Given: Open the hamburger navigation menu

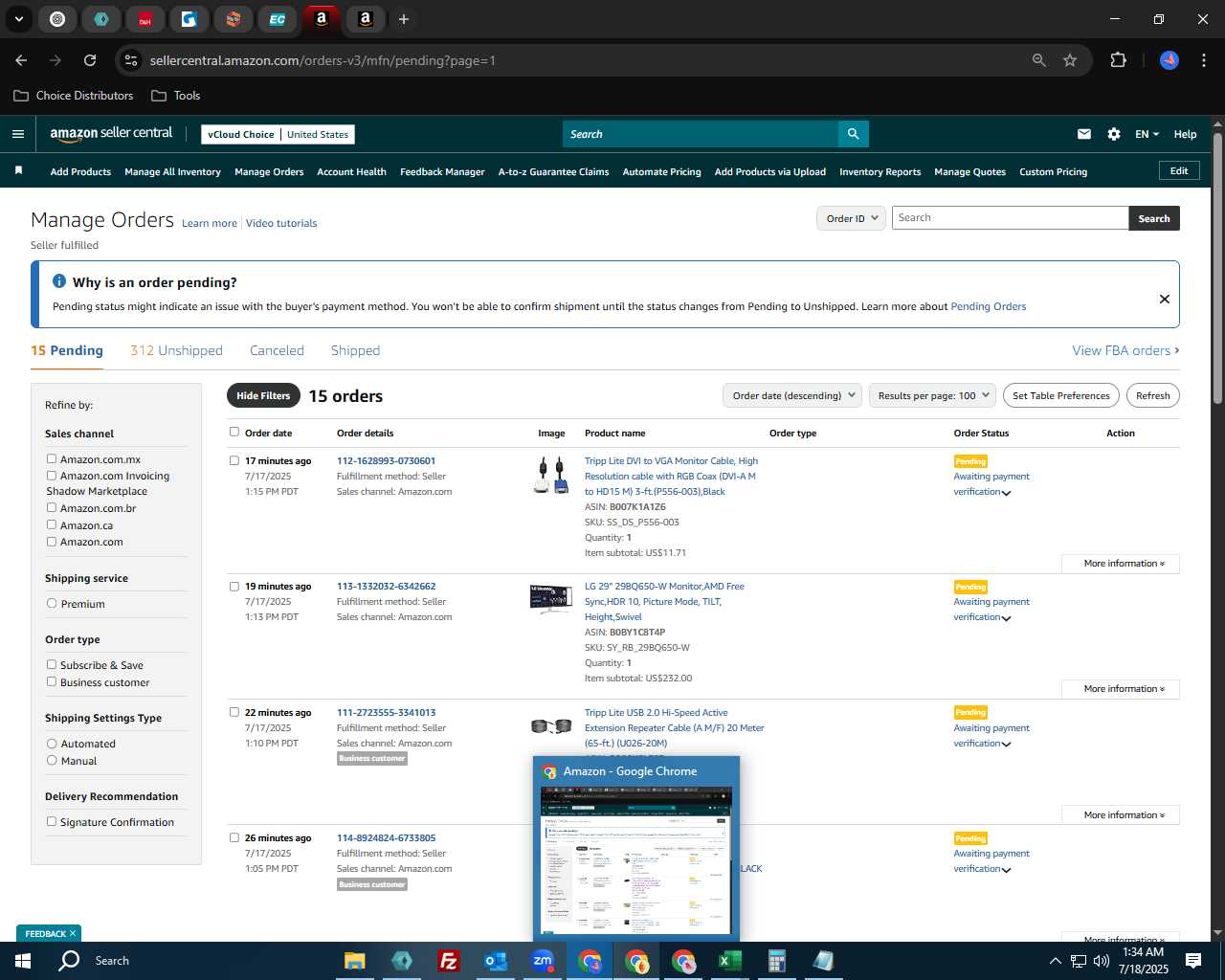Looking at the screenshot, I should click(18, 134).
